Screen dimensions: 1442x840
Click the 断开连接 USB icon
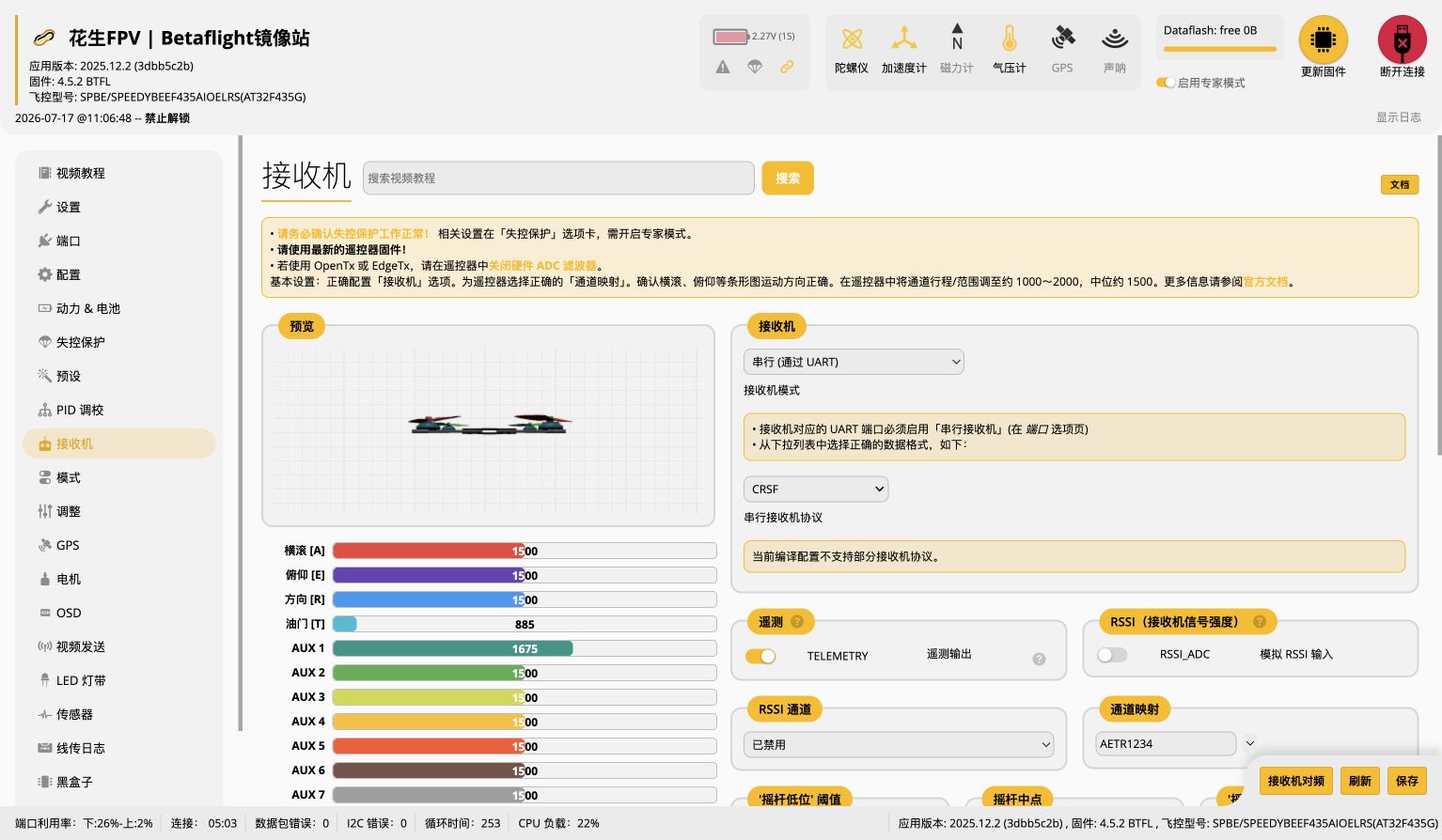pyautogui.click(x=1402, y=39)
